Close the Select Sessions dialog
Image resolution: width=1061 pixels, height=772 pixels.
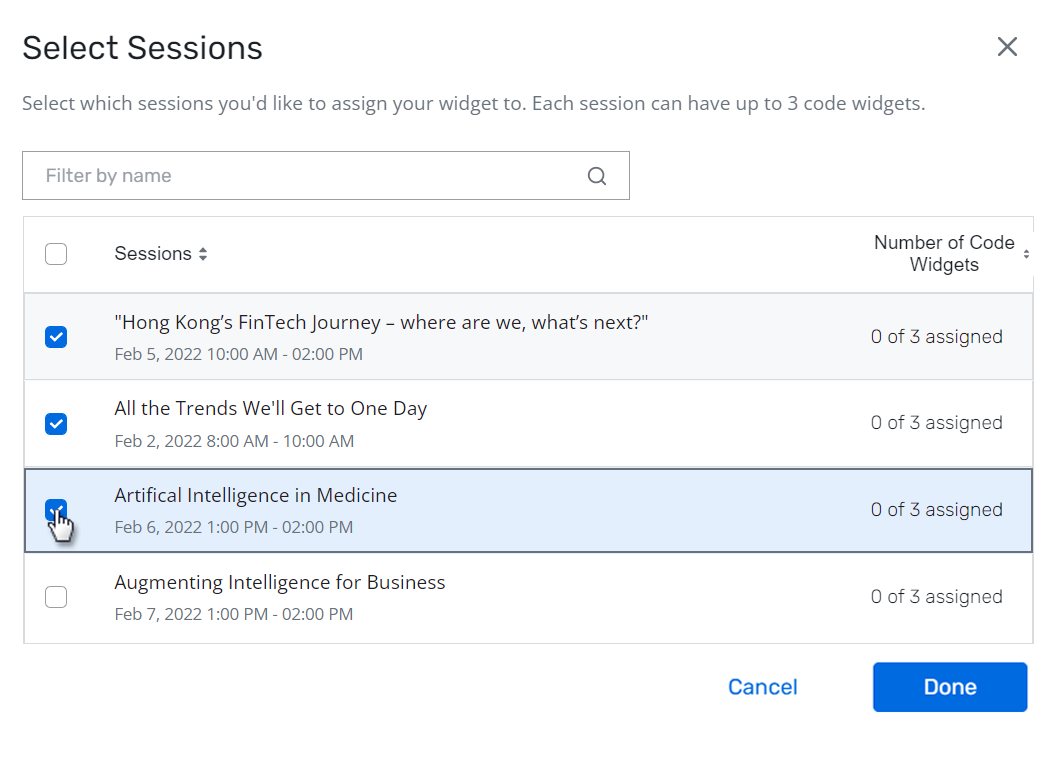(1007, 47)
